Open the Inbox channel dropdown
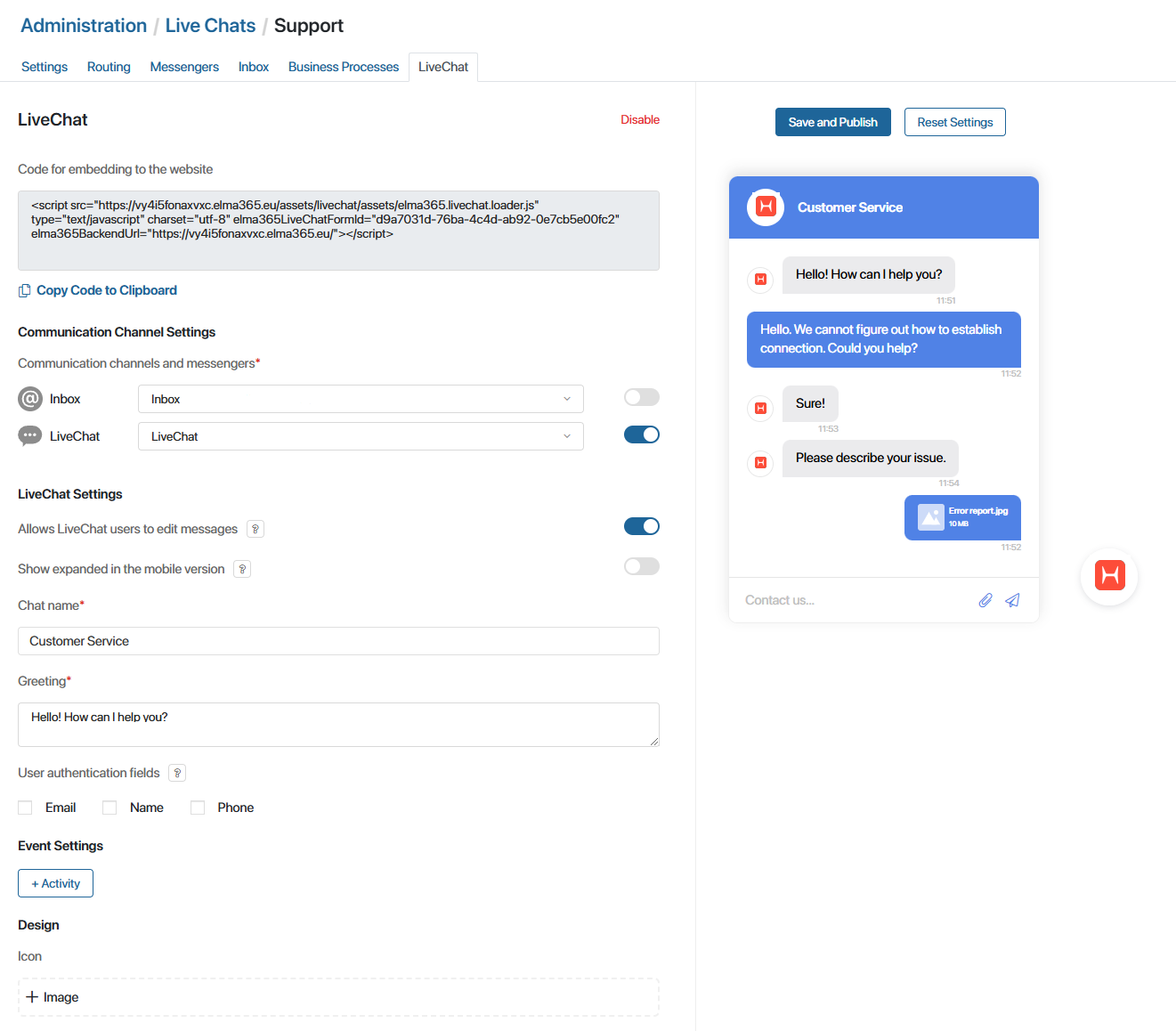 [361, 399]
